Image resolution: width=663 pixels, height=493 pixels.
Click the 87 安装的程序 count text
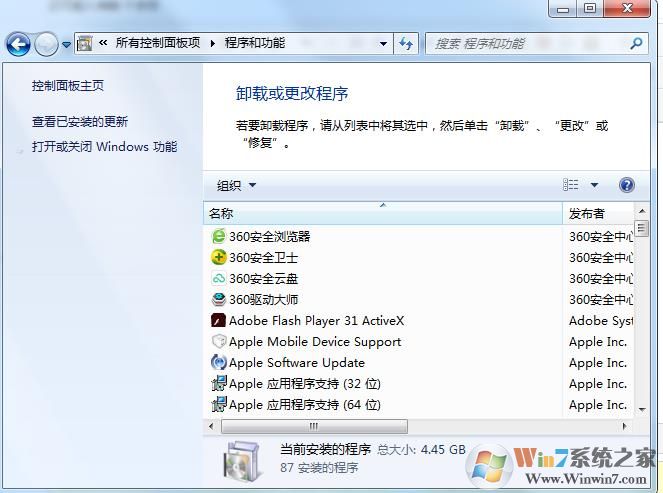(x=319, y=468)
